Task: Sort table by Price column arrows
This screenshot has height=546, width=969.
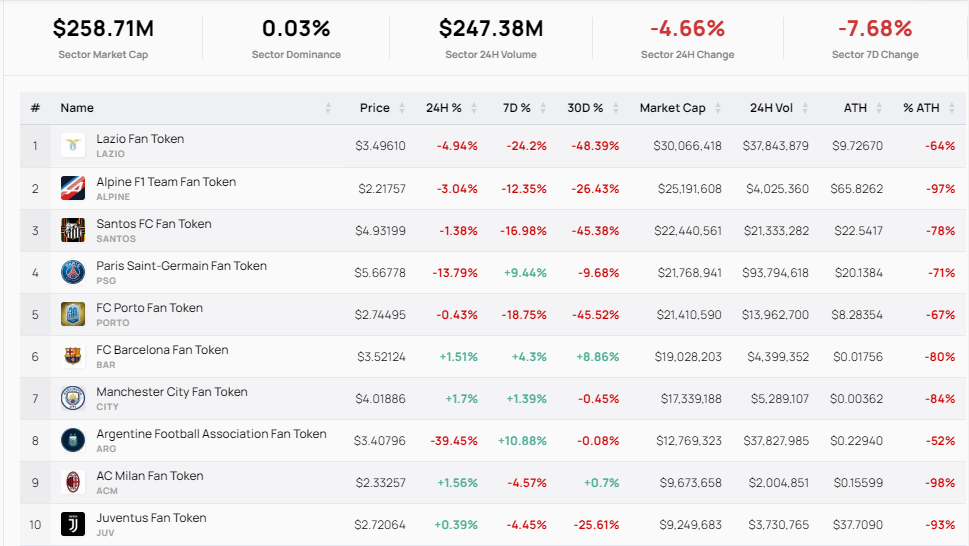Action: point(402,108)
